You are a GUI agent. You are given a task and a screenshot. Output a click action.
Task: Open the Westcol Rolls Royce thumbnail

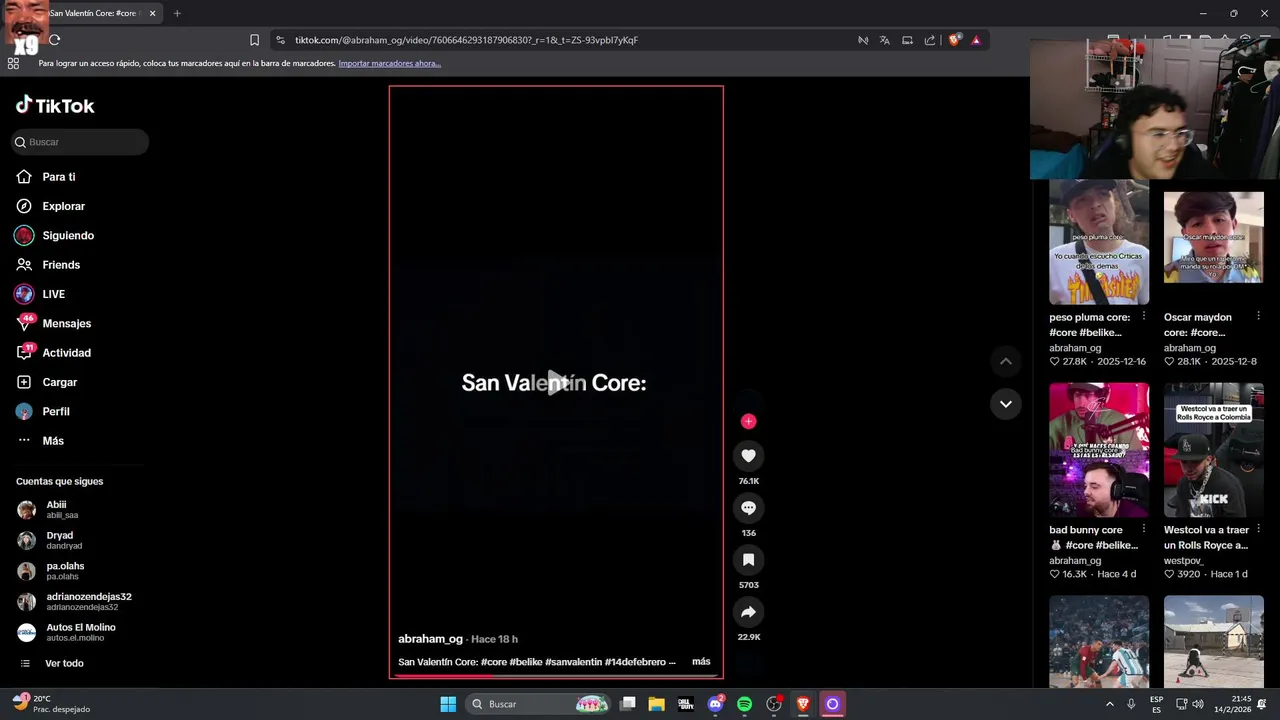click(1214, 450)
